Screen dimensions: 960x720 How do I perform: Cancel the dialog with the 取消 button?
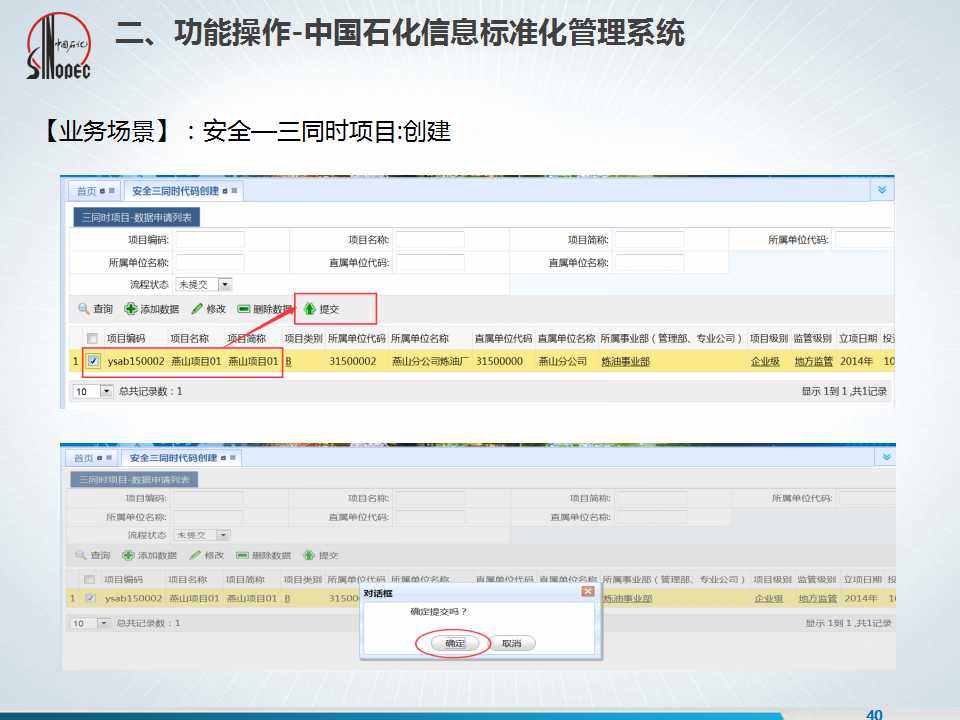coord(512,643)
